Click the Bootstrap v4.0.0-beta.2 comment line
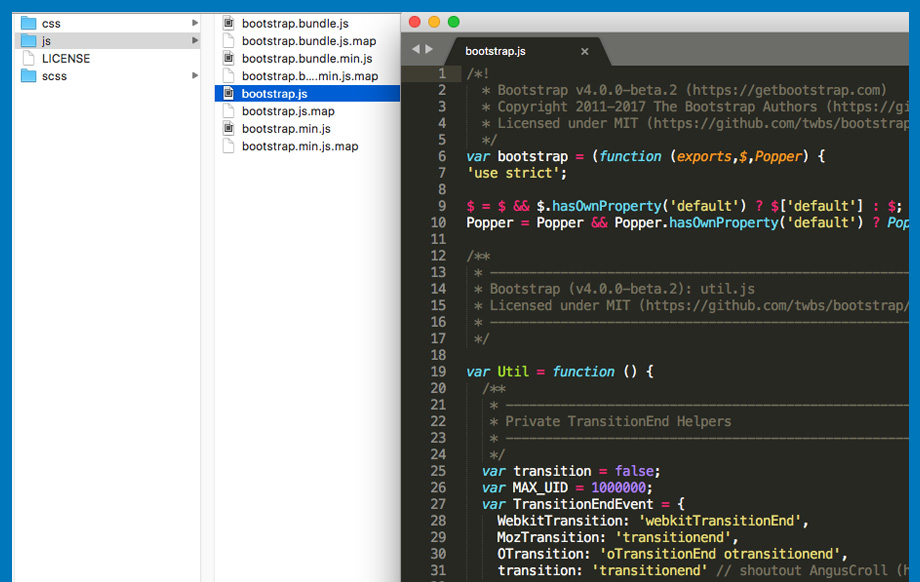The image size is (920, 582). pos(684,90)
